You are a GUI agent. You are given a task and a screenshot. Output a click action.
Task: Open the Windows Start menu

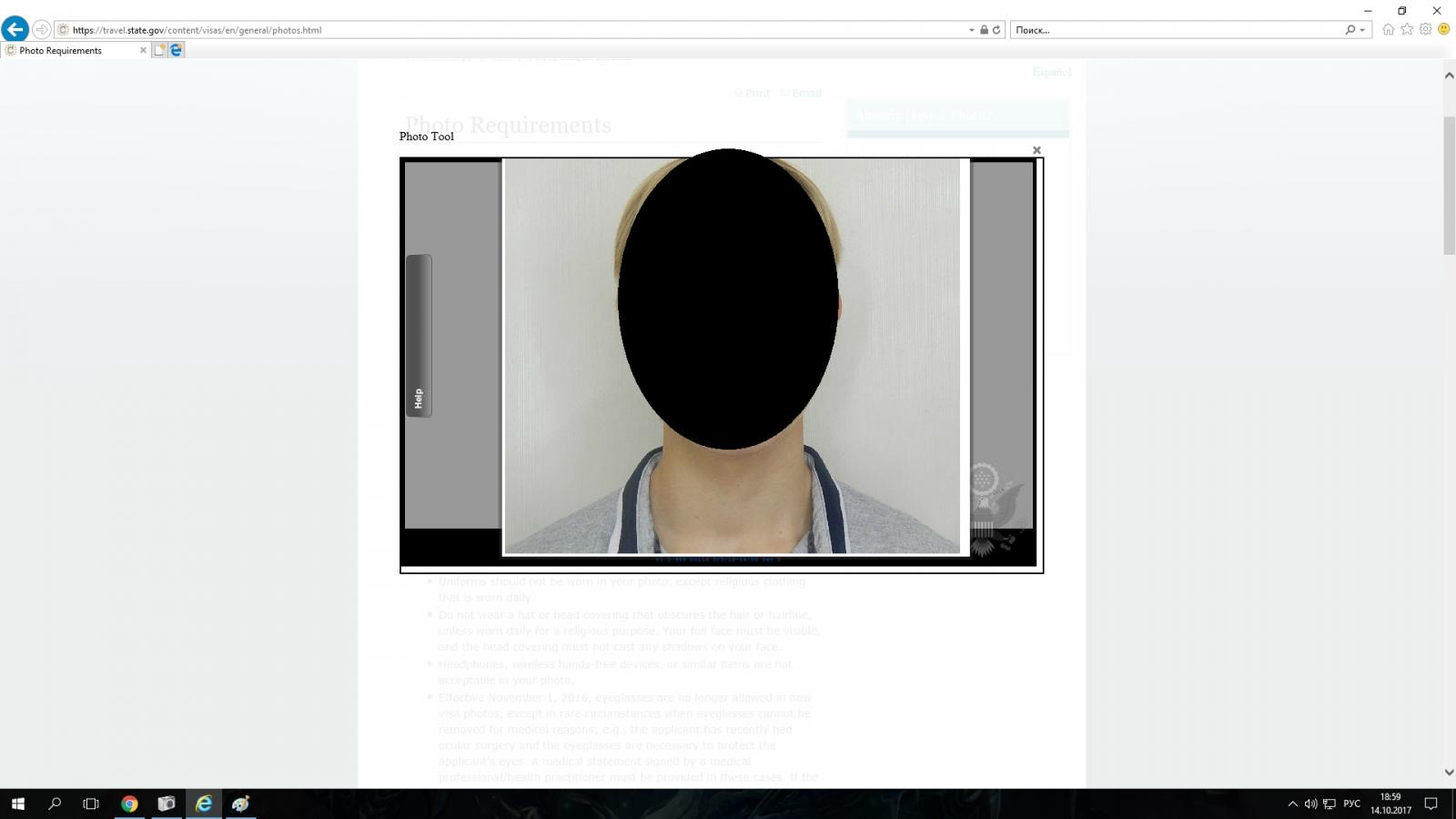[17, 804]
